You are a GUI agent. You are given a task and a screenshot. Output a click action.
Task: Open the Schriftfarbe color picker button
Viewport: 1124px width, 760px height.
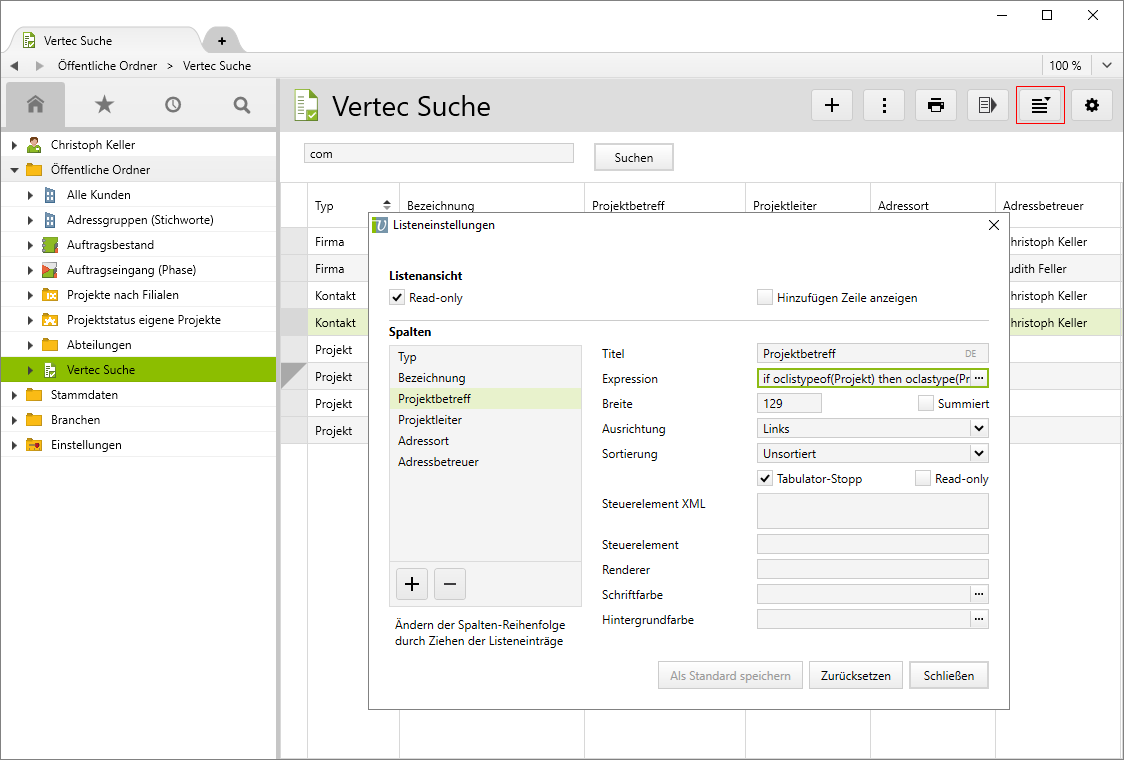[979, 594]
